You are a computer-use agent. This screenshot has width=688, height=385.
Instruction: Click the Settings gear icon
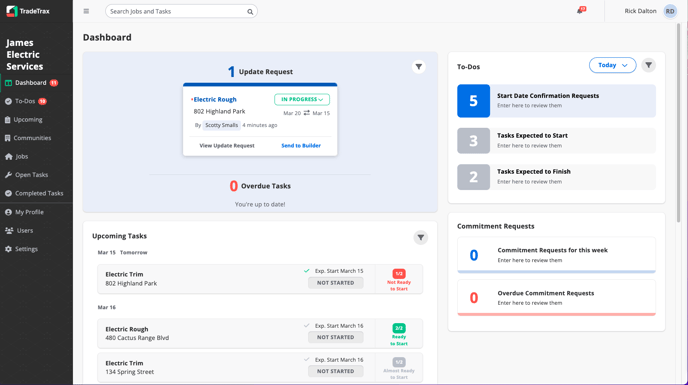(x=8, y=249)
